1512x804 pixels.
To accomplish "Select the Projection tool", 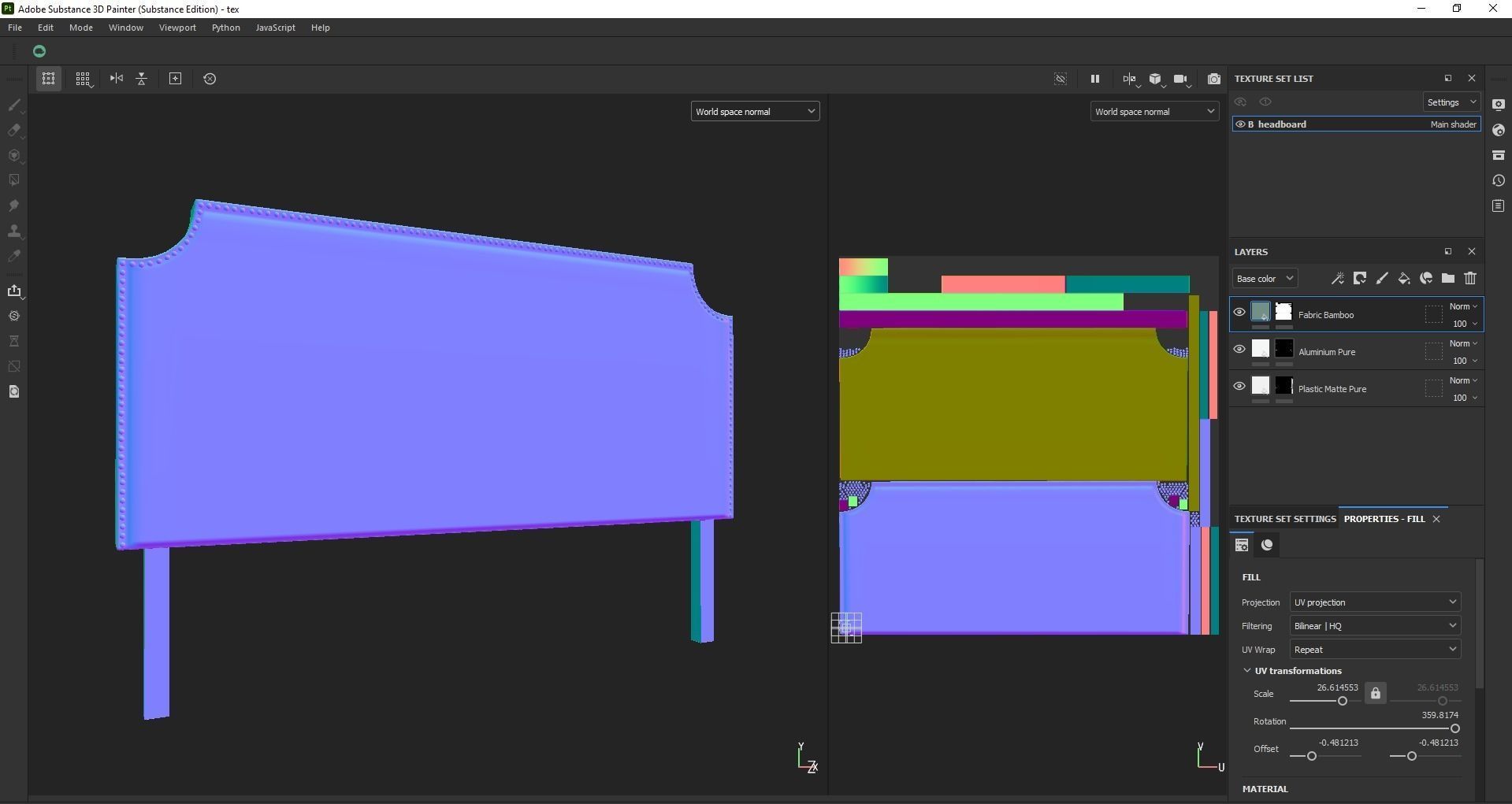I will [x=14, y=155].
